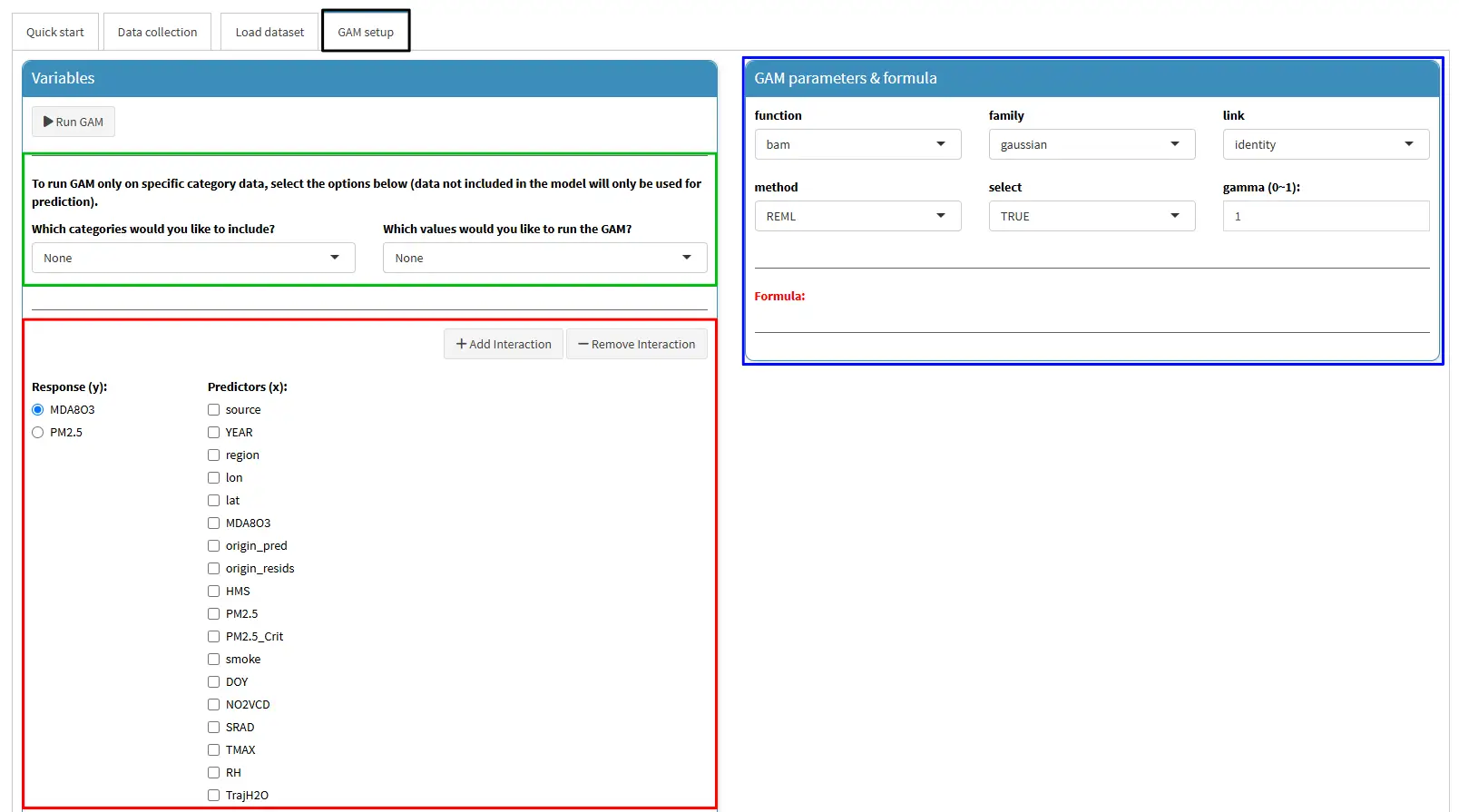
Task: Open the categories to include dropdown
Action: tap(192, 258)
